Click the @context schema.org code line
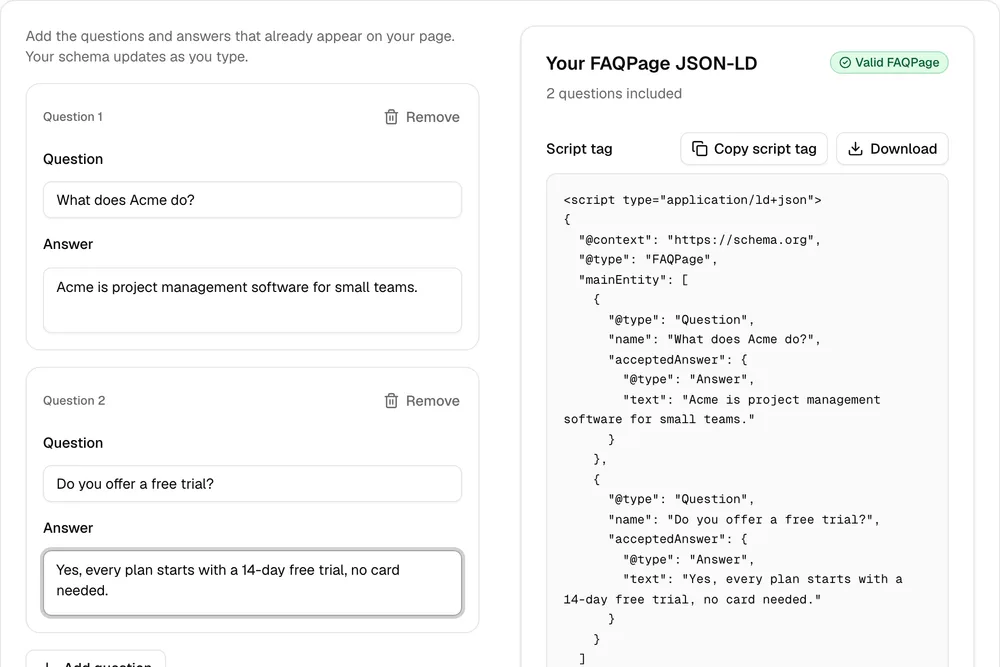Screen dimensions: 1000x667 click(x=699, y=240)
